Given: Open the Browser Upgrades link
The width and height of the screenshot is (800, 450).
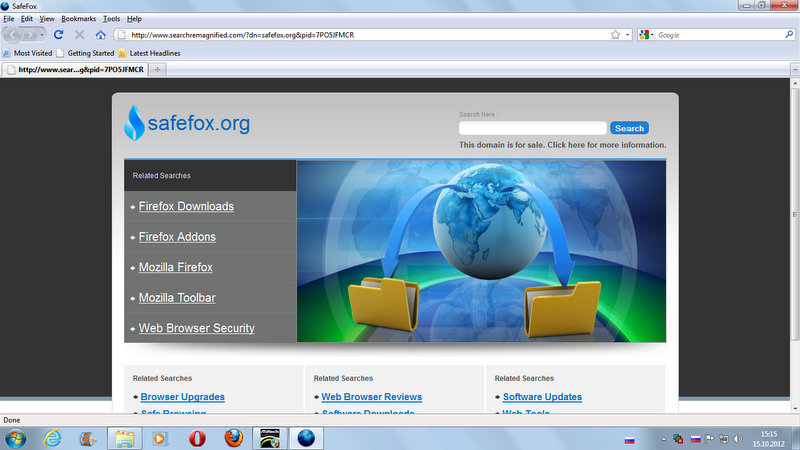Looking at the screenshot, I should click(x=183, y=396).
